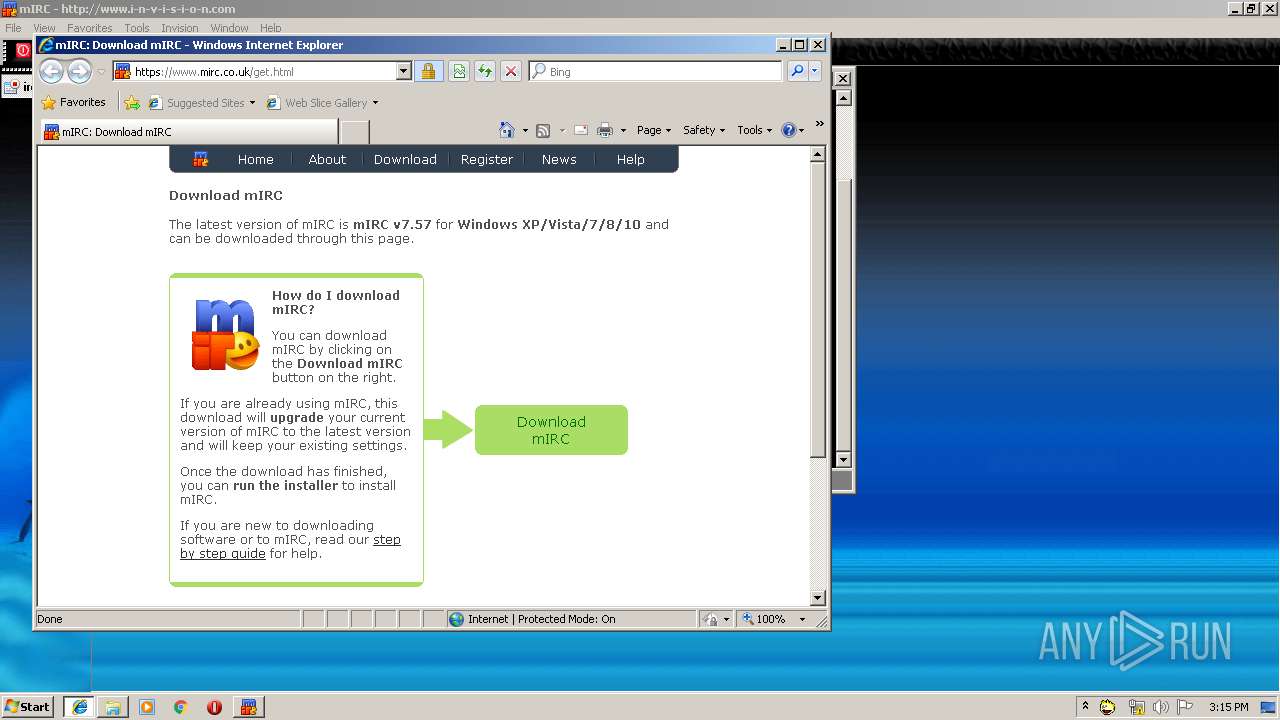Screen dimensions: 1280x720
Task: Launch media player from taskbar
Action: click(x=147, y=707)
